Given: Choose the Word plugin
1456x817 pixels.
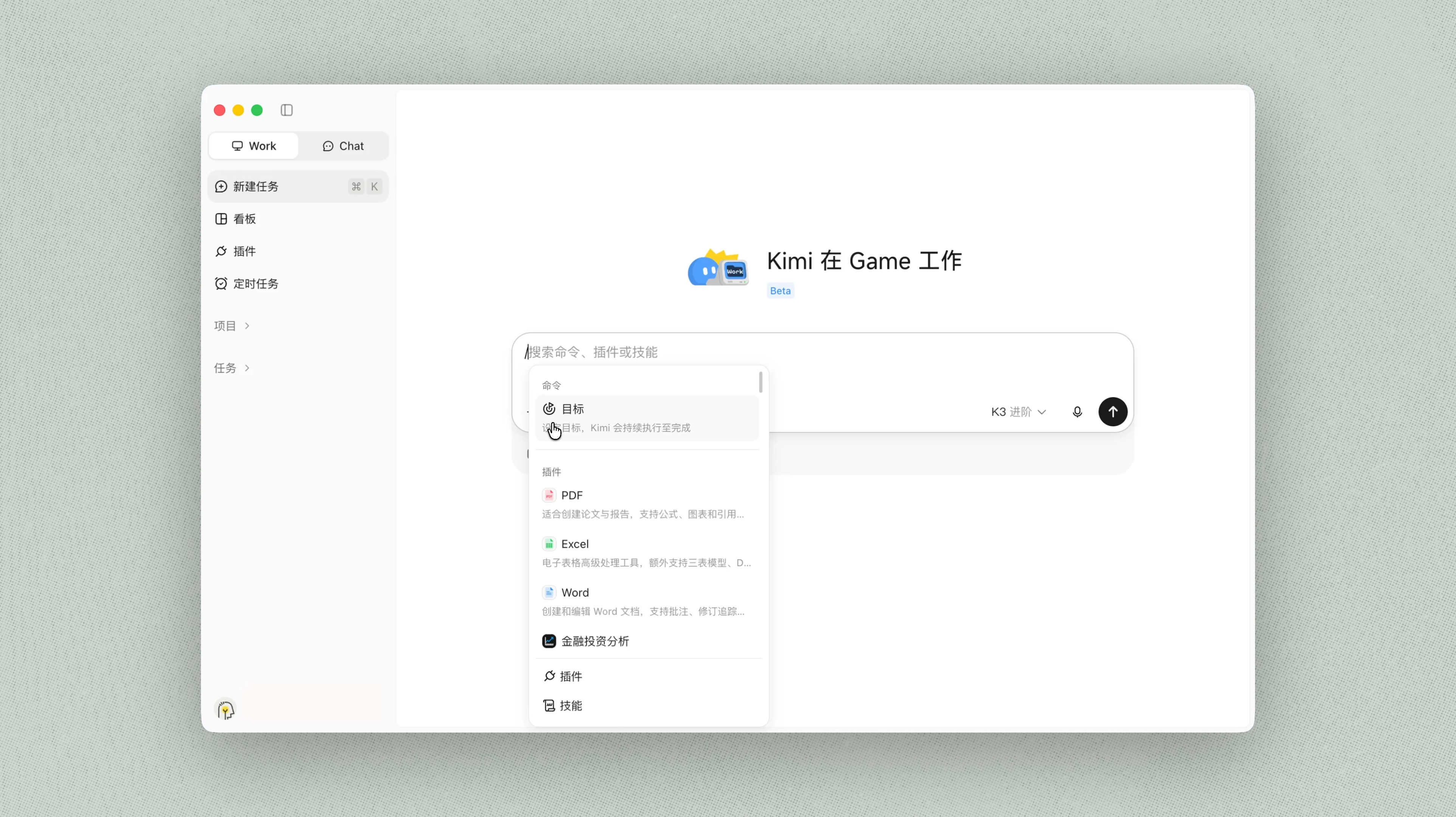Looking at the screenshot, I should coord(647,601).
